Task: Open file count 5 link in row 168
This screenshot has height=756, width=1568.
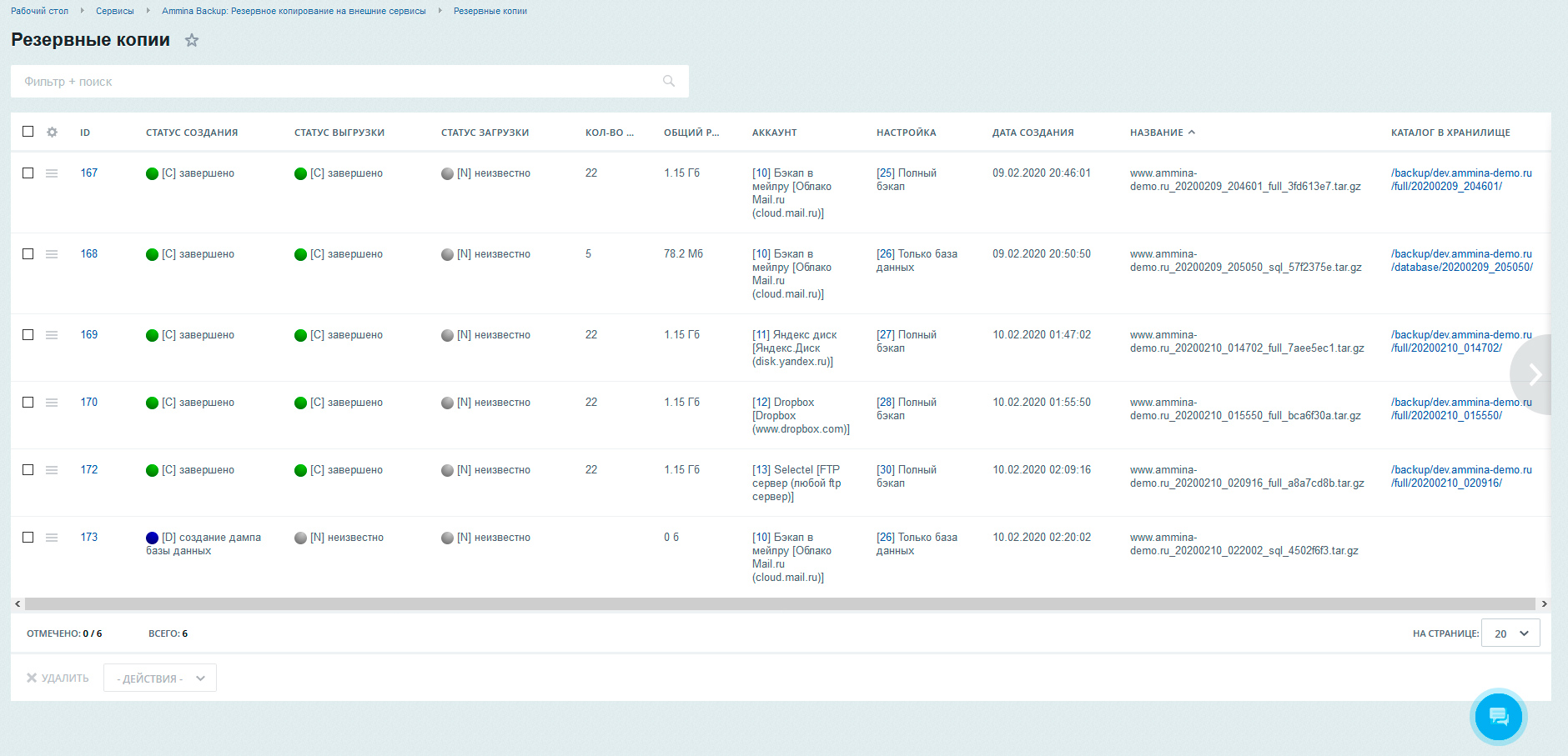Action: [588, 253]
